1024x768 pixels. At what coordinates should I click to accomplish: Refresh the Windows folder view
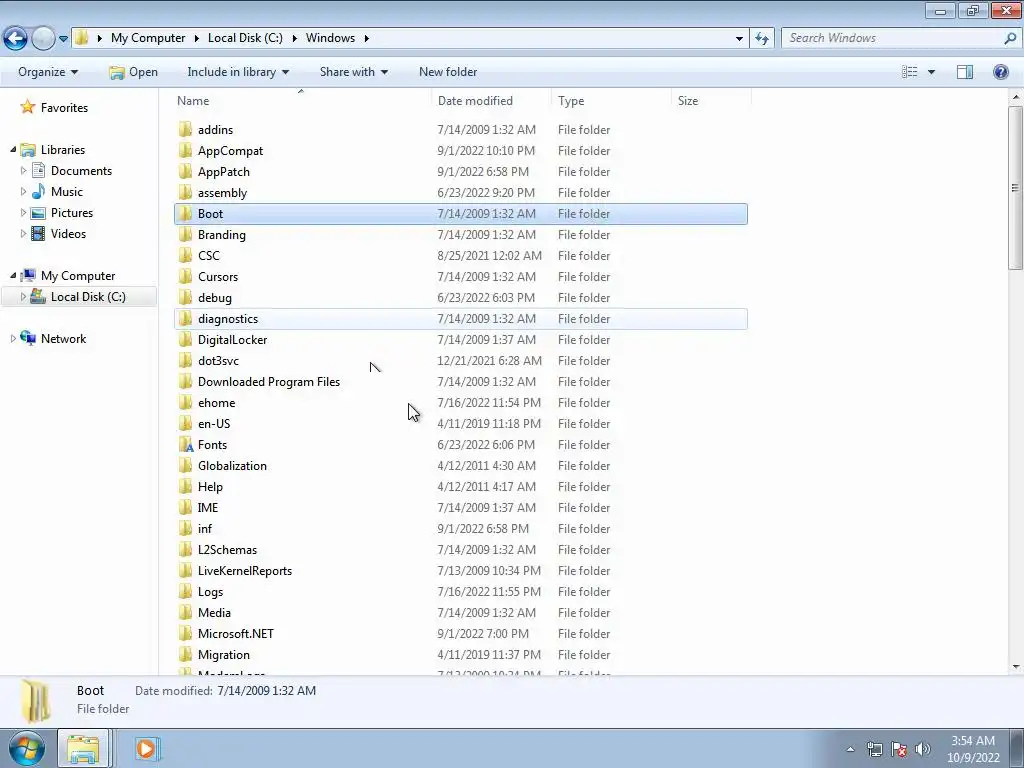761,38
